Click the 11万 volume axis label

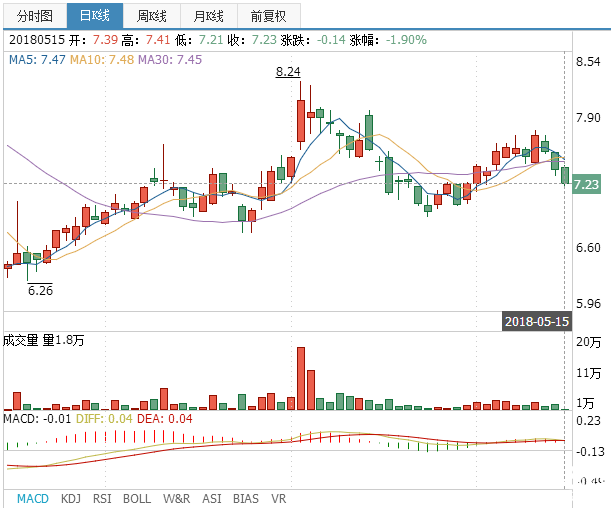pyautogui.click(x=589, y=373)
